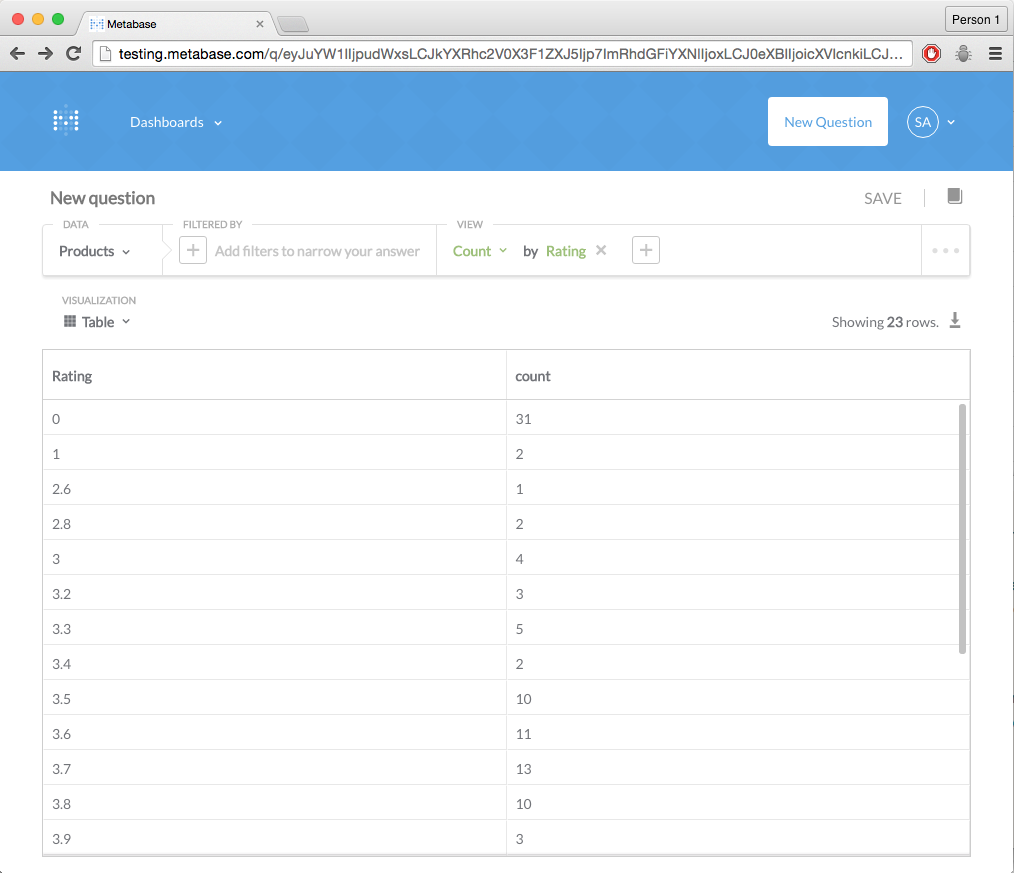This screenshot has height=873, width=1014.
Task: Download the query results
Action: pyautogui.click(x=954, y=321)
